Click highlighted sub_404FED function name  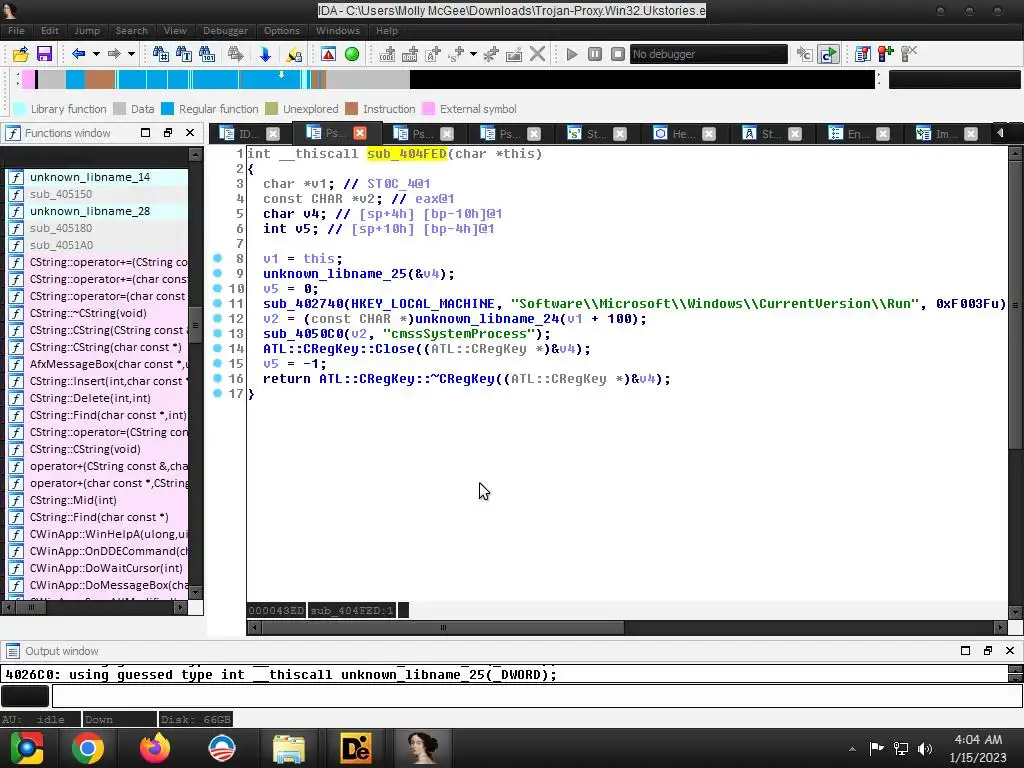(x=407, y=153)
